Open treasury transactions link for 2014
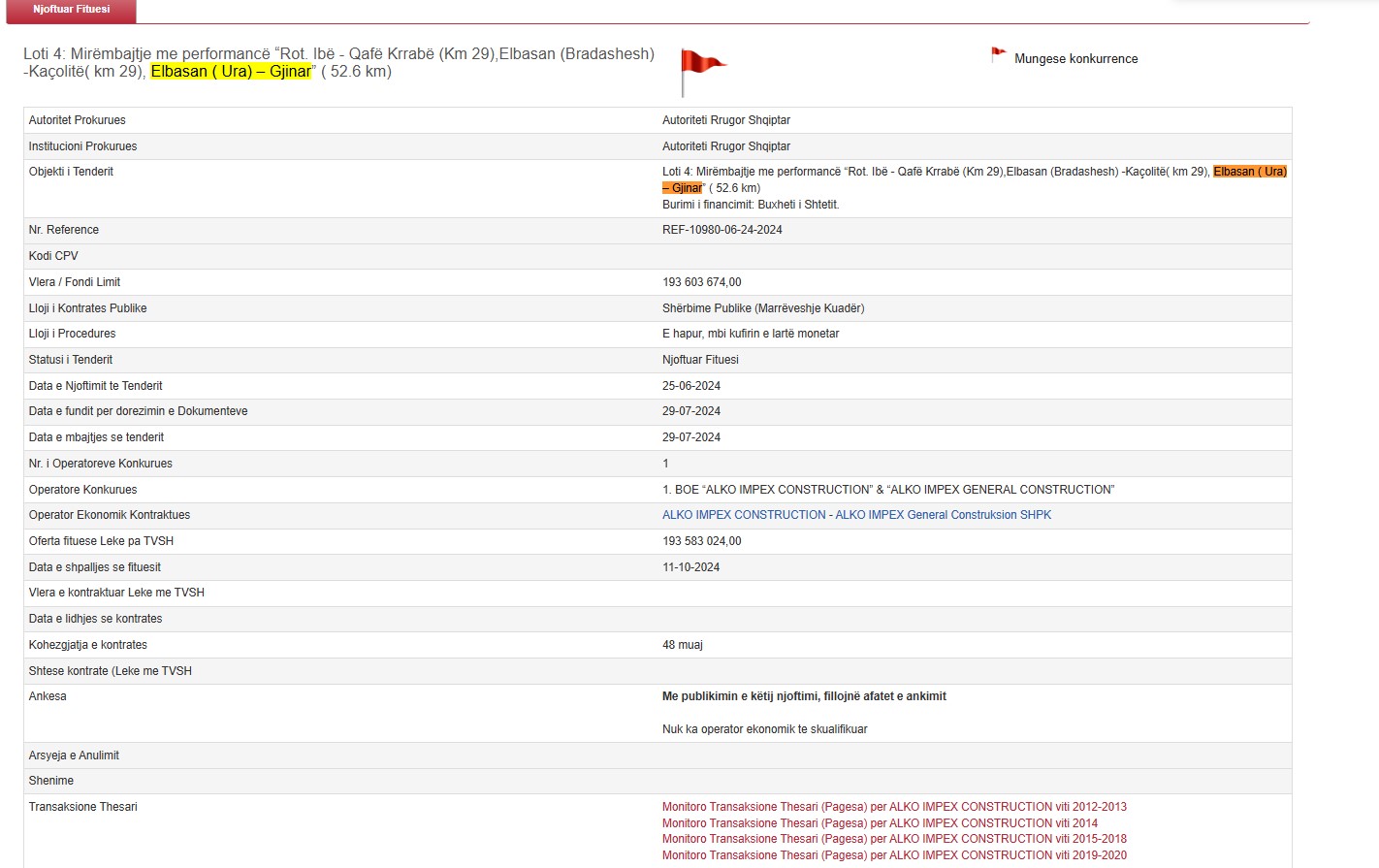The height and width of the screenshot is (868, 1379). pyautogui.click(x=880, y=823)
